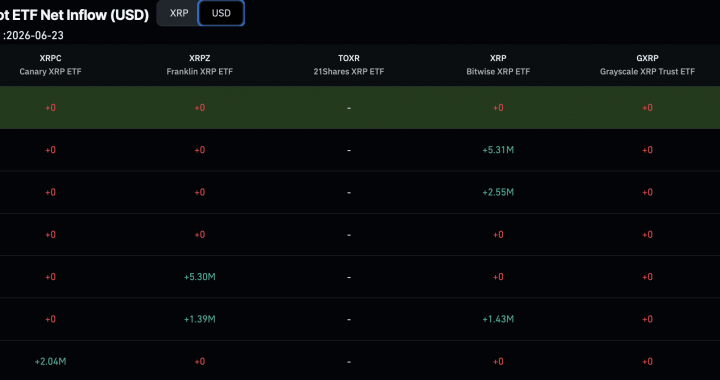Click GXRP +0 cell in green highlighted row
The height and width of the screenshot is (380, 720).
pos(647,108)
